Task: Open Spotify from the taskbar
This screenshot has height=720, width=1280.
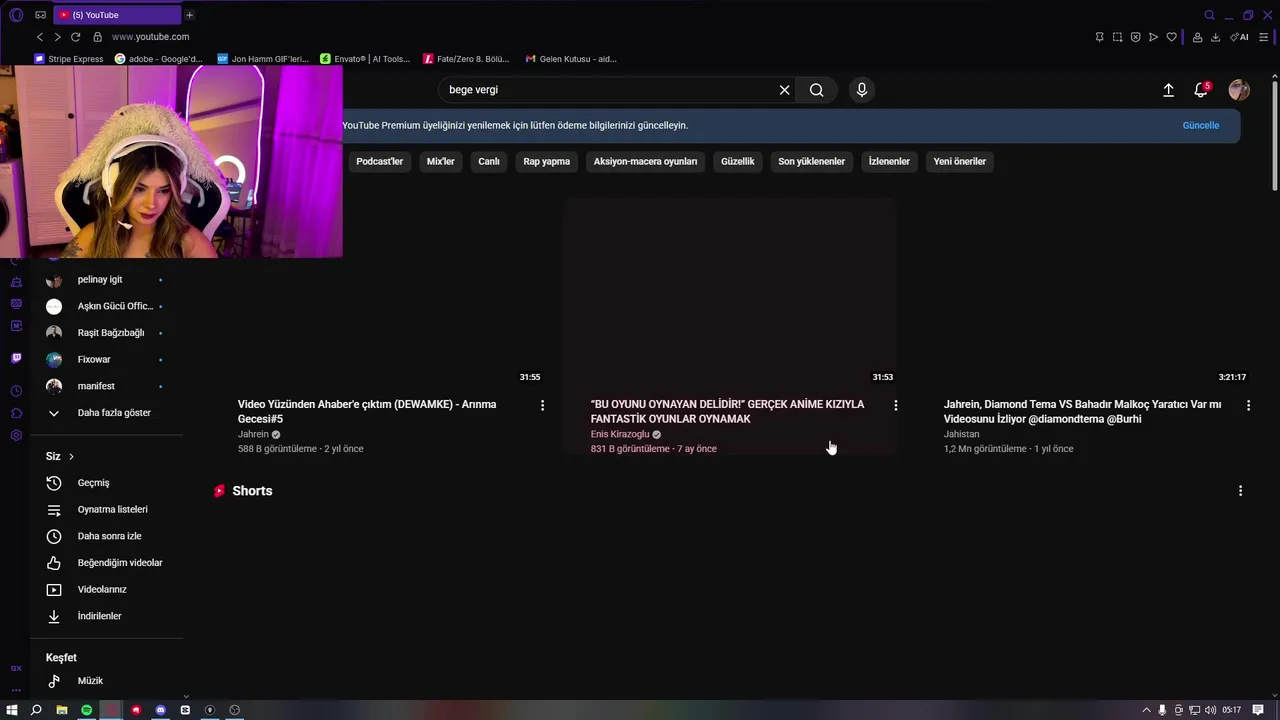Action: 86,710
